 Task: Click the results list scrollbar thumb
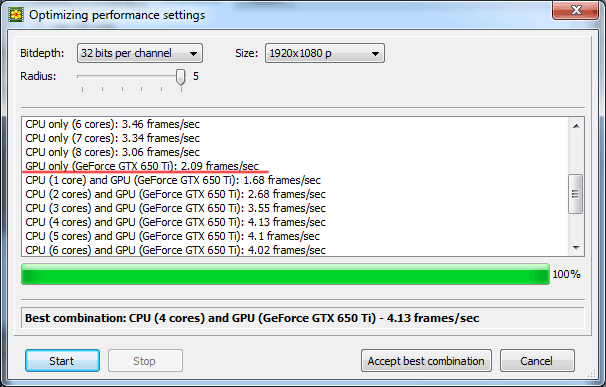[x=575, y=194]
